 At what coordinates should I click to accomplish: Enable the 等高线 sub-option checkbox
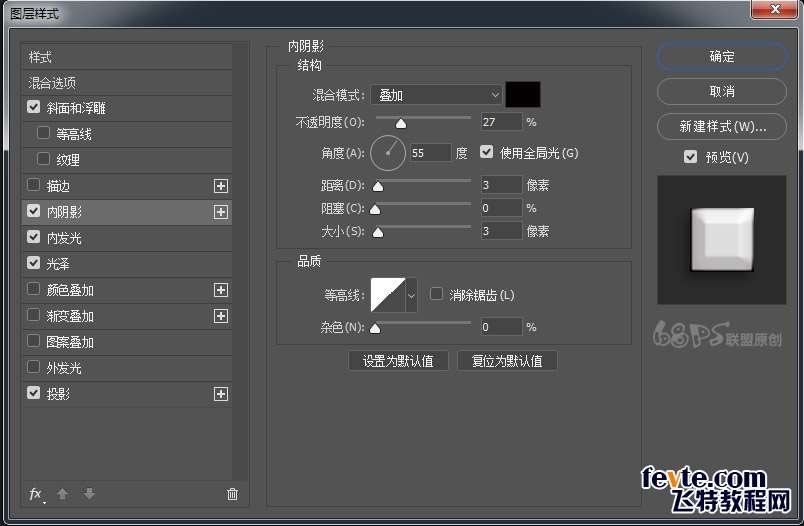[x=44, y=133]
